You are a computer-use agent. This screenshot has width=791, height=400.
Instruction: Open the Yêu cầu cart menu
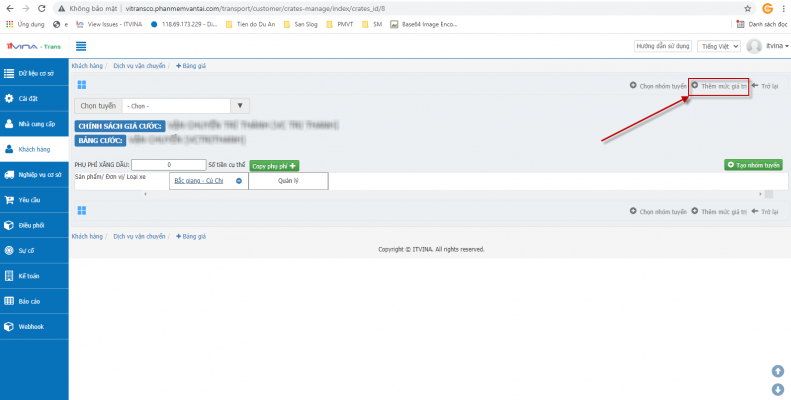[34, 199]
